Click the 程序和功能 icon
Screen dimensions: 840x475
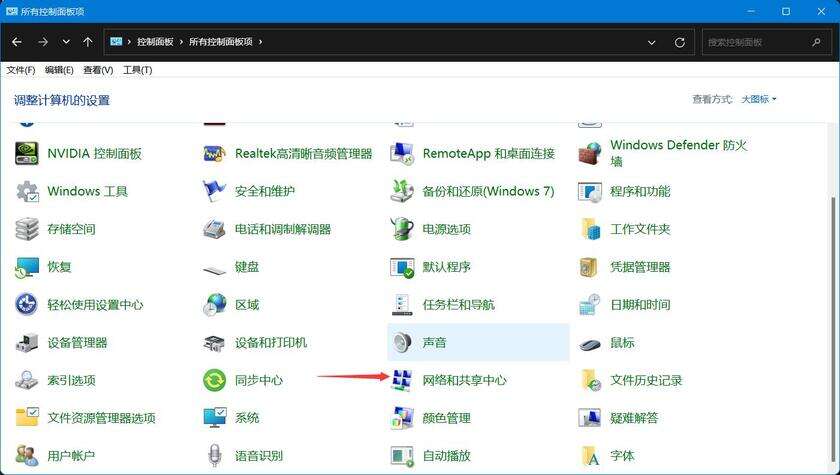point(590,191)
